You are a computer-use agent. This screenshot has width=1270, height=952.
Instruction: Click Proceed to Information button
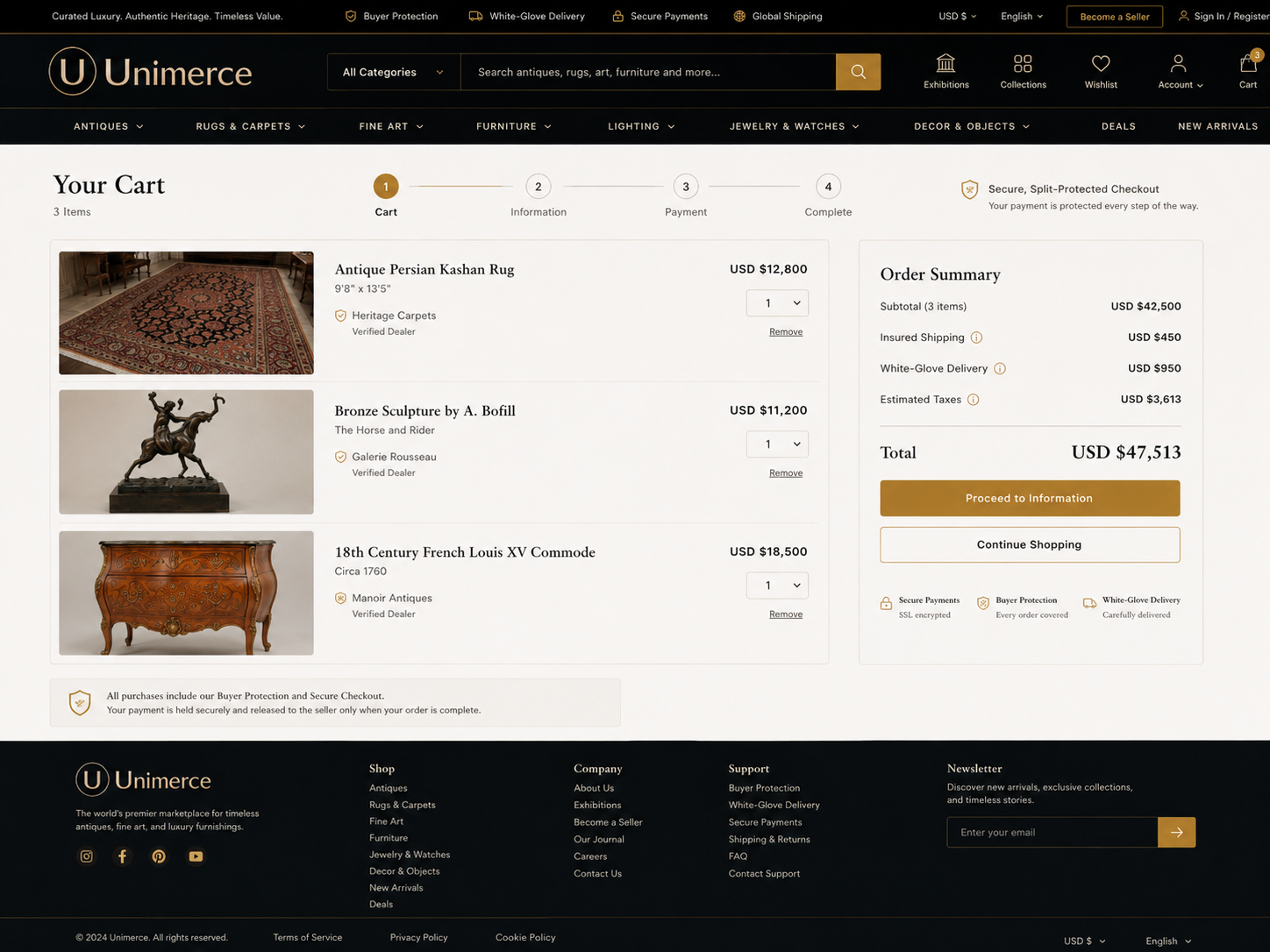click(1030, 498)
